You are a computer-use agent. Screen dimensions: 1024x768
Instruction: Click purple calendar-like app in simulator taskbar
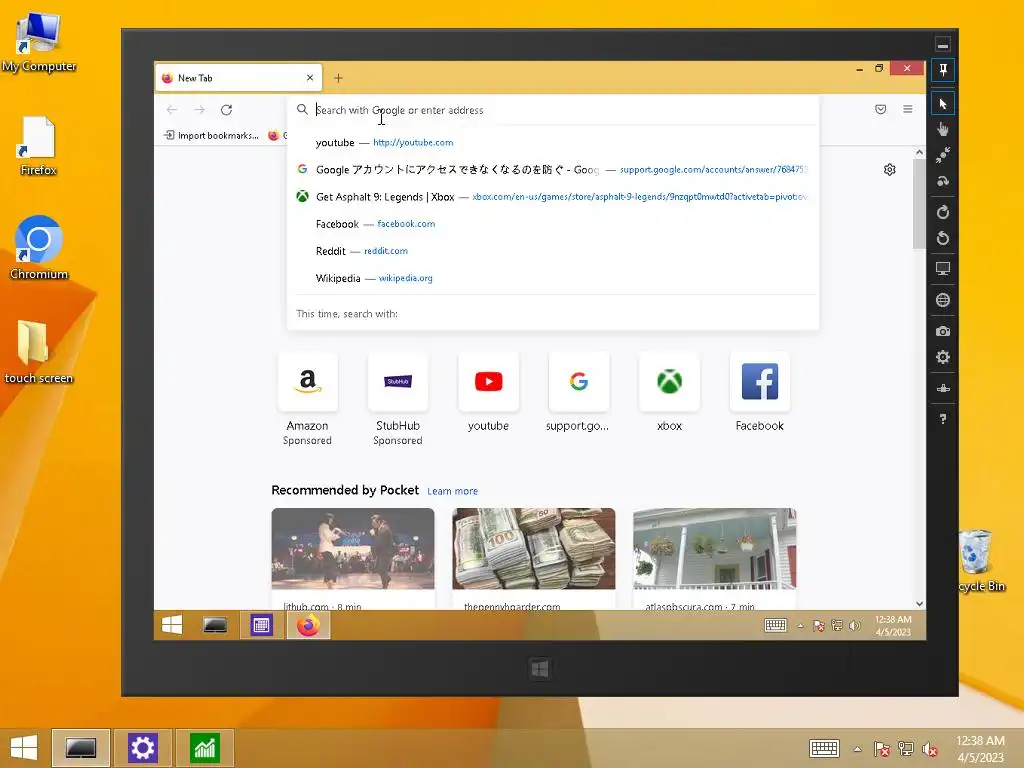click(261, 625)
